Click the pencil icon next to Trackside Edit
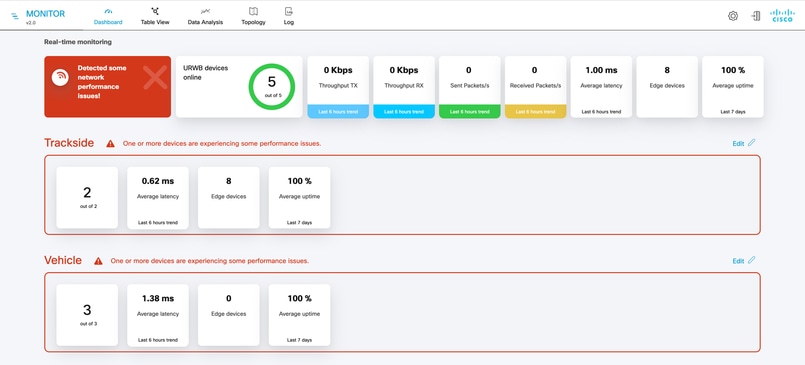The image size is (805, 365). point(752,143)
